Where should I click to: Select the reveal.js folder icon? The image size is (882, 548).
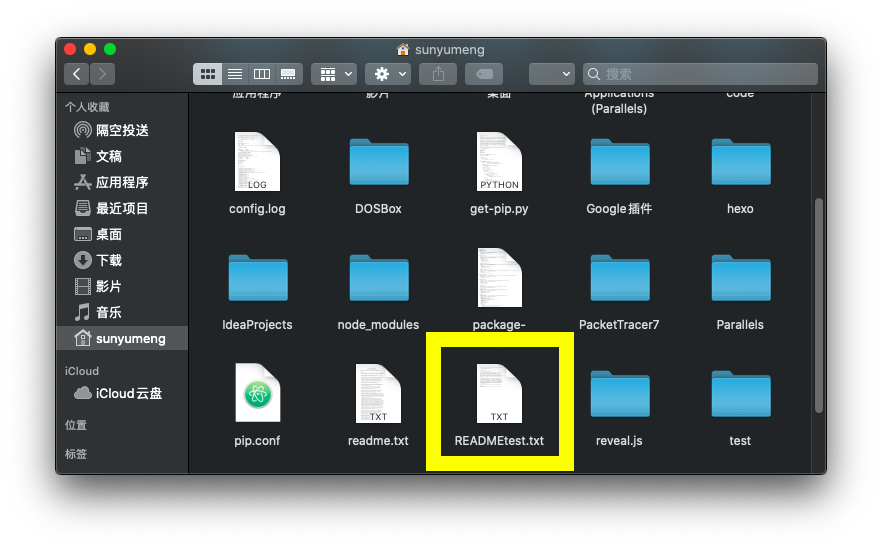619,394
